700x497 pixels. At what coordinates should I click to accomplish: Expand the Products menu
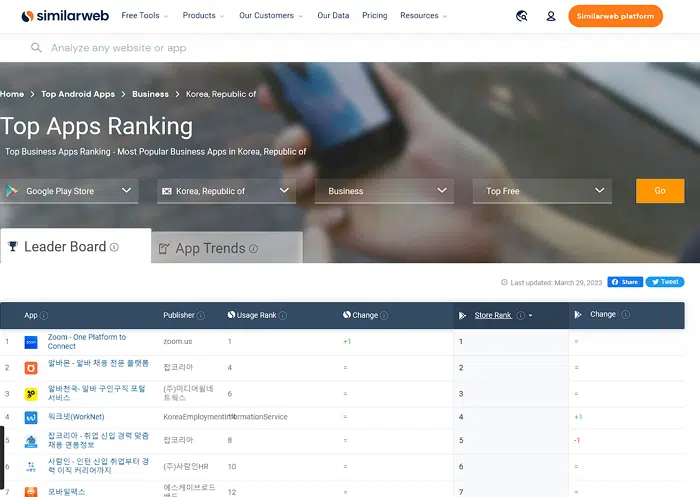point(203,16)
